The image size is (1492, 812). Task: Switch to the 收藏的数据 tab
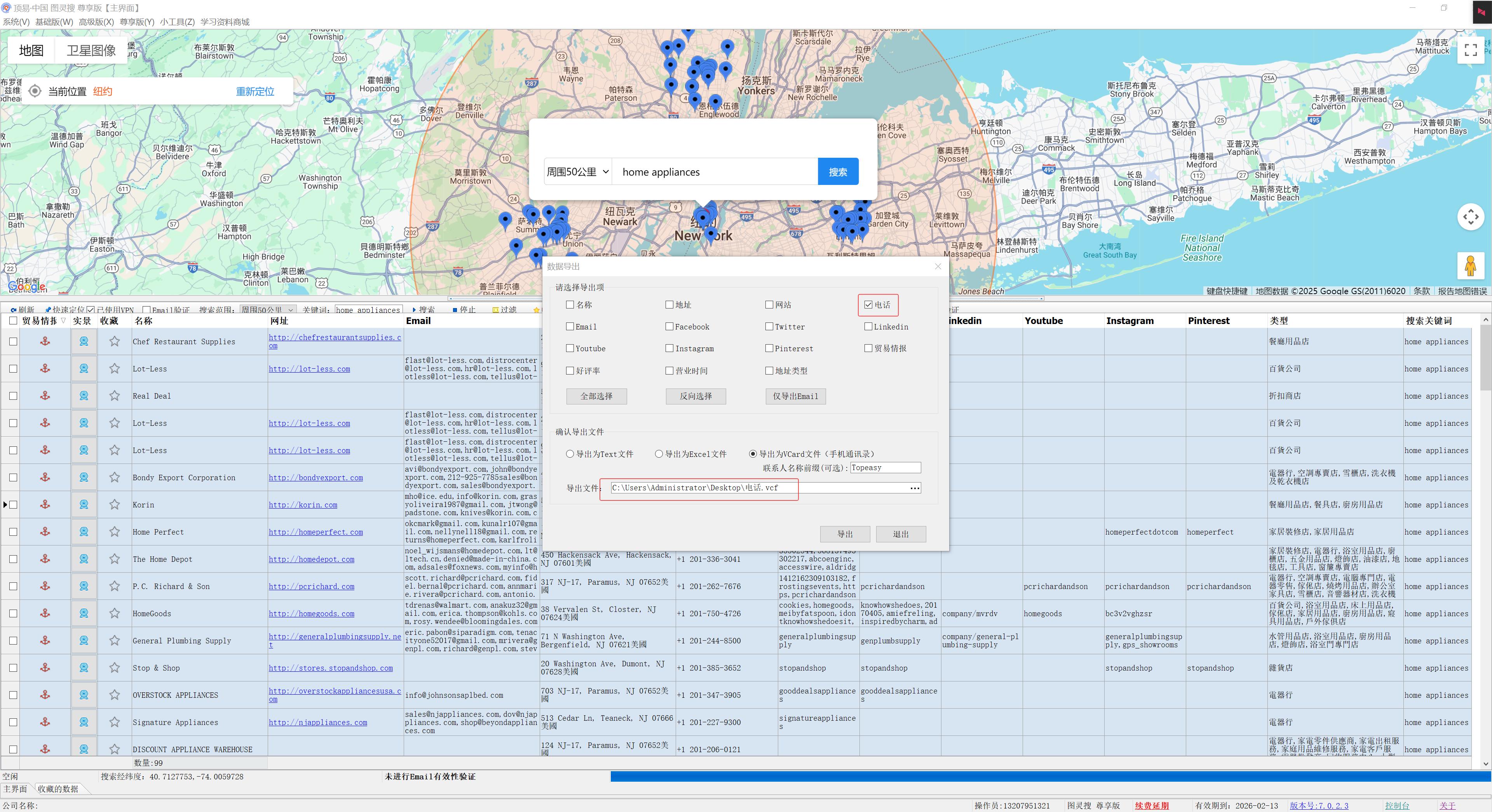(58, 789)
